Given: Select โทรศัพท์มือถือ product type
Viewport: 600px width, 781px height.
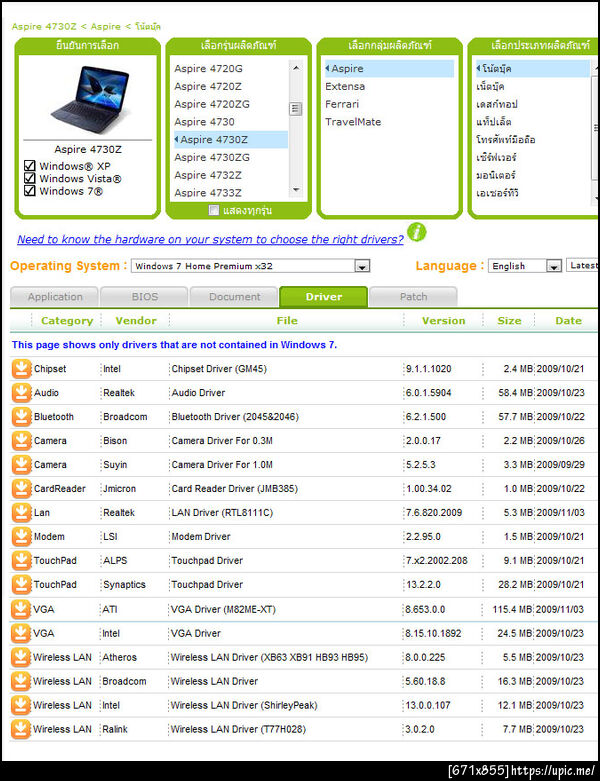Looking at the screenshot, I should coord(506,140).
